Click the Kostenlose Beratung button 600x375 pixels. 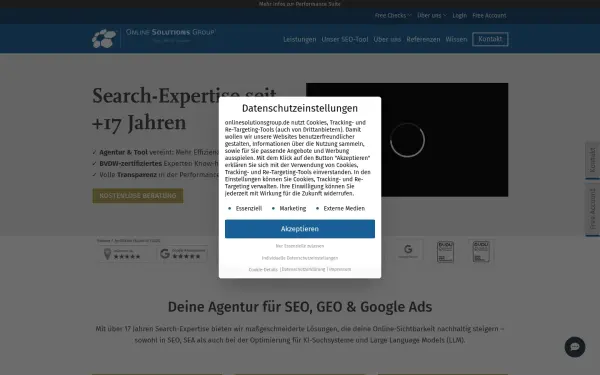[x=138, y=196]
